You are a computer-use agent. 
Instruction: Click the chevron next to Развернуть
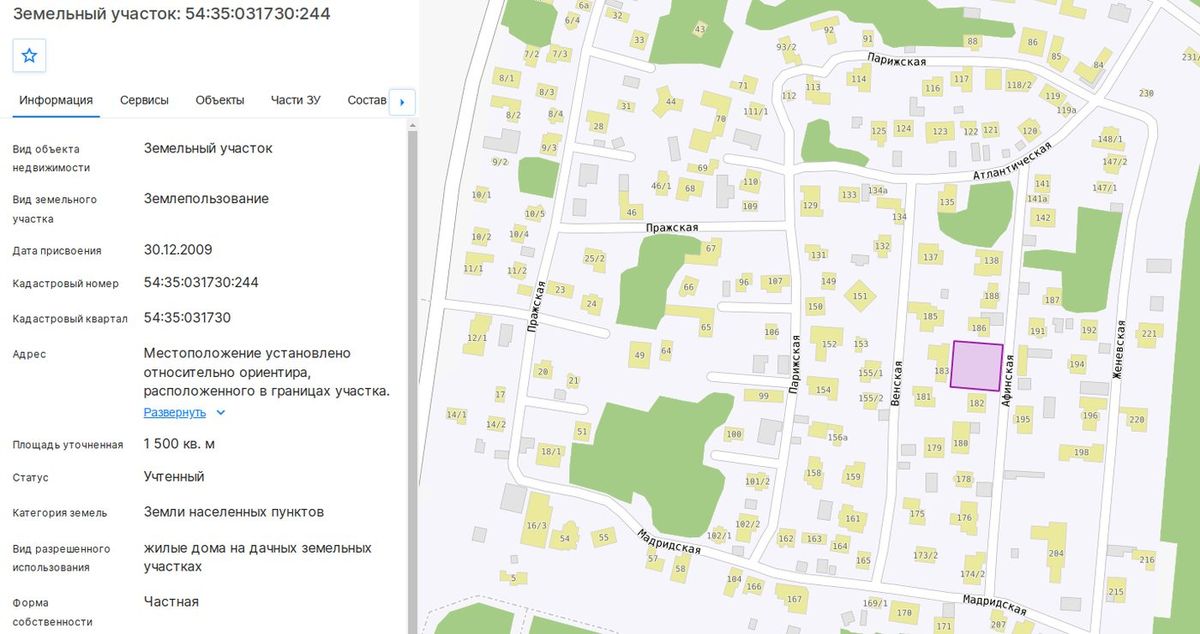click(x=221, y=412)
